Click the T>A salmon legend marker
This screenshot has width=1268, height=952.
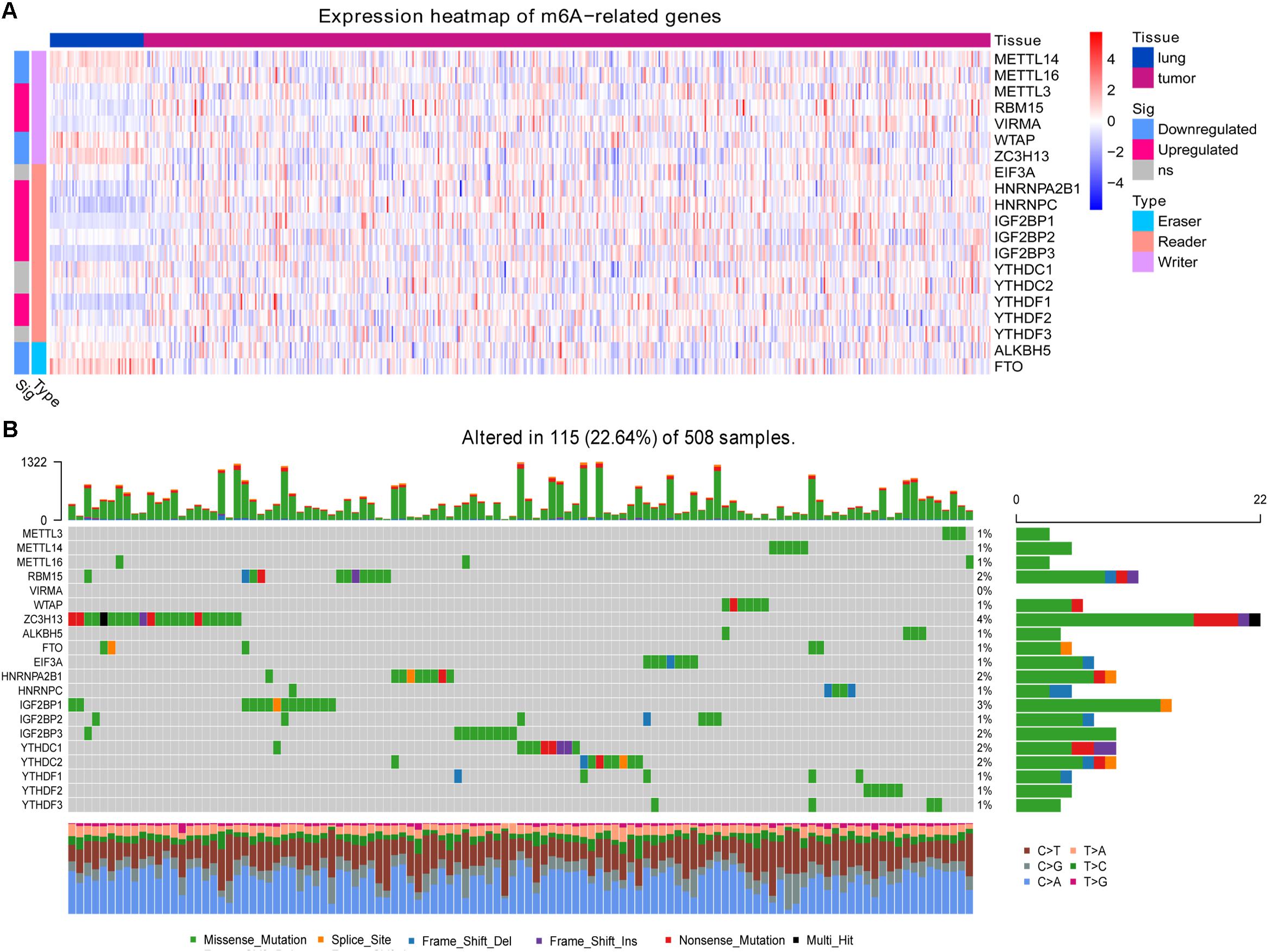coord(1073,851)
